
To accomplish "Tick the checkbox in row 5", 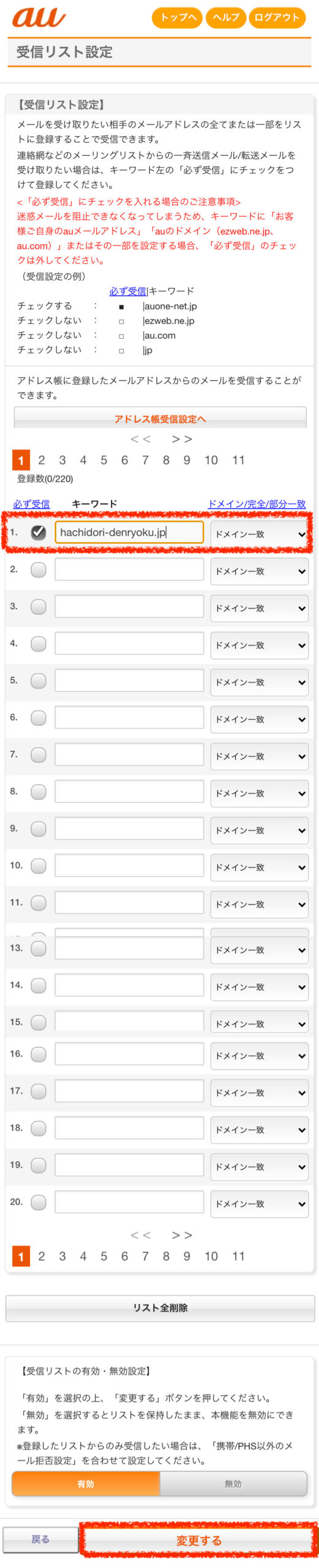I will [x=39, y=680].
